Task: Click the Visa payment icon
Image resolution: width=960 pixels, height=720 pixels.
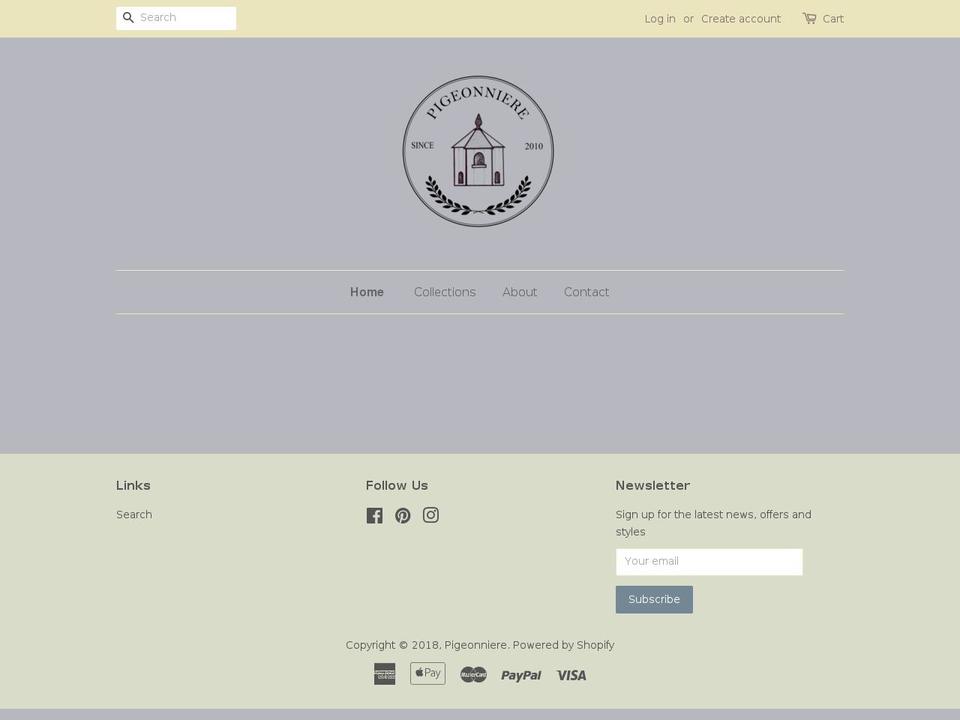Action: (571, 675)
